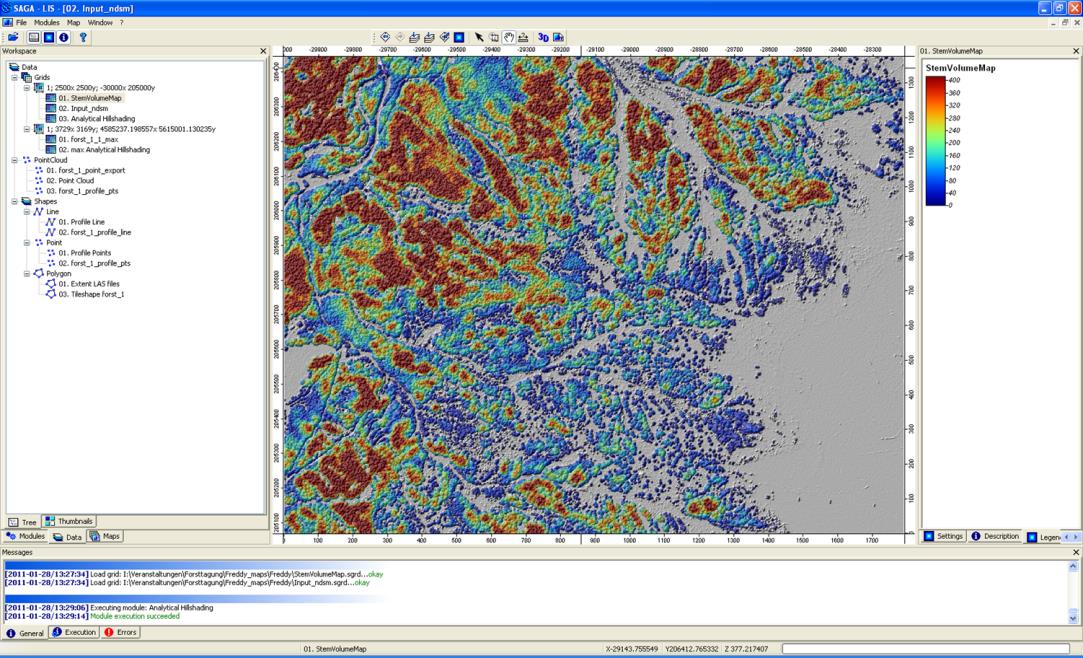This screenshot has height=658, width=1083.
Task: Select the 01. Extent LAS files polygon
Action: [x=88, y=284]
